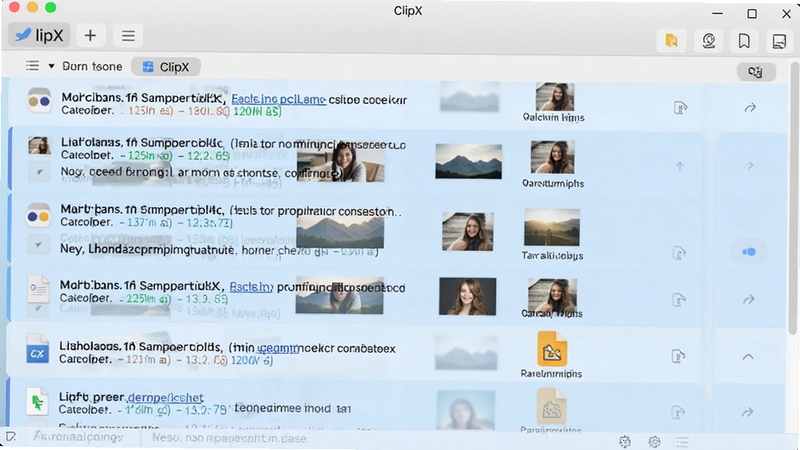Select the Liafolanas row avatar photo
This screenshot has width=800, height=450.
39,145
